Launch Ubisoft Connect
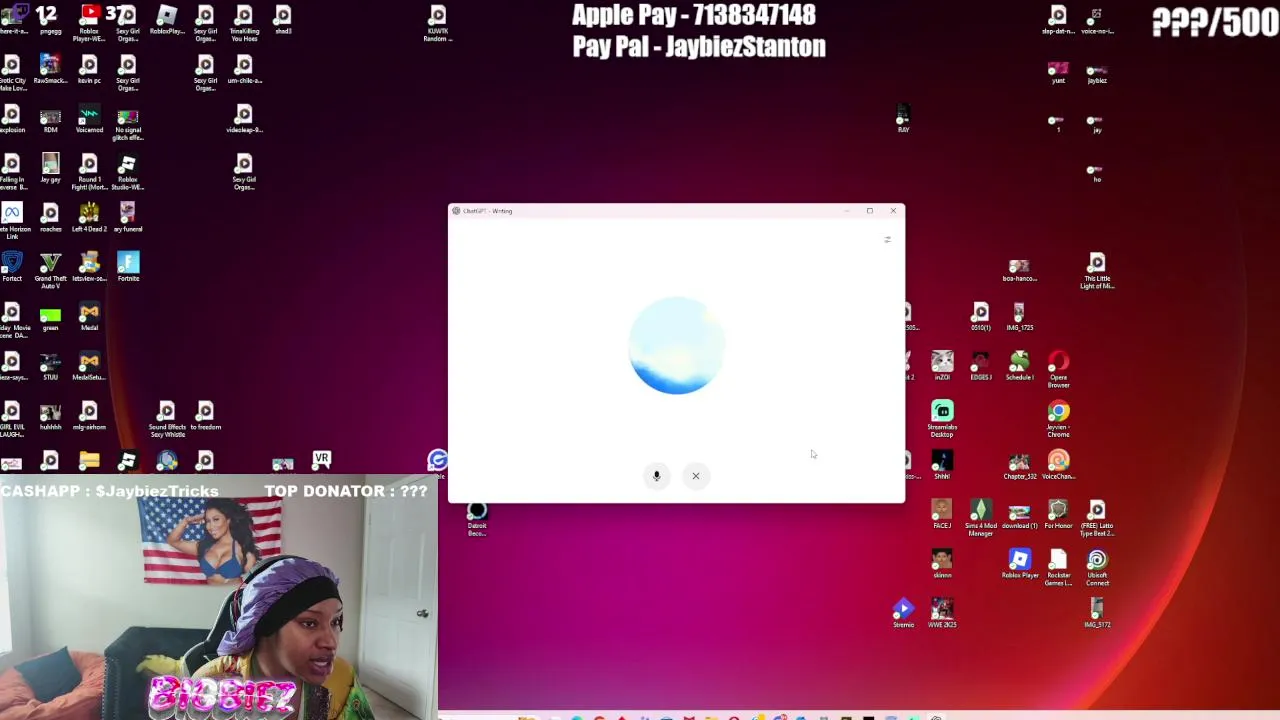Image resolution: width=1280 pixels, height=720 pixels. pos(1097,567)
